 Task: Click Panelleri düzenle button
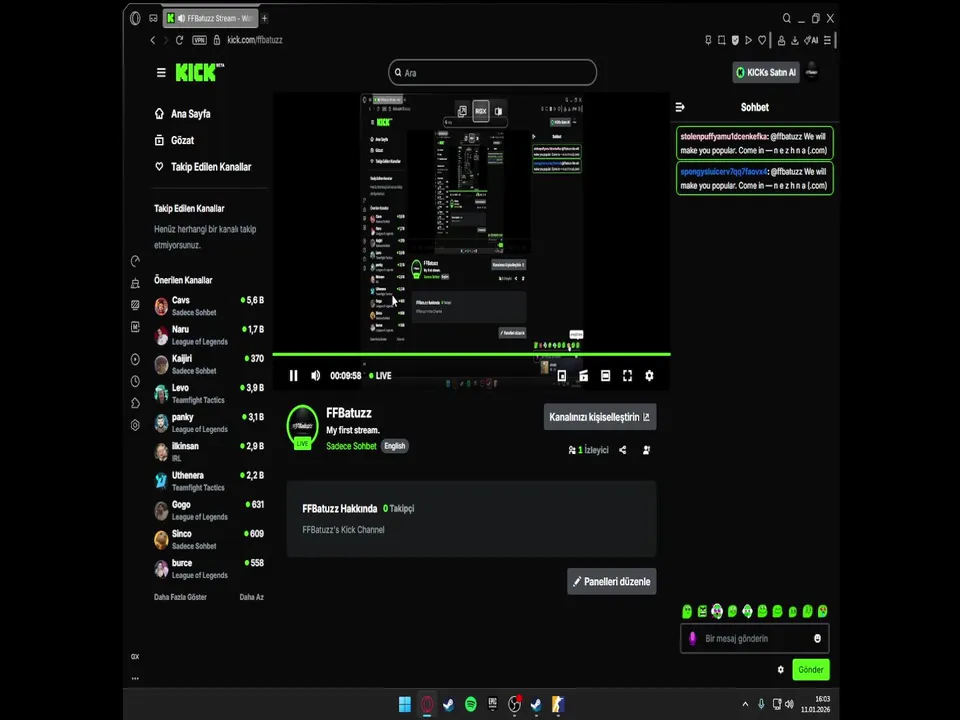click(x=612, y=582)
